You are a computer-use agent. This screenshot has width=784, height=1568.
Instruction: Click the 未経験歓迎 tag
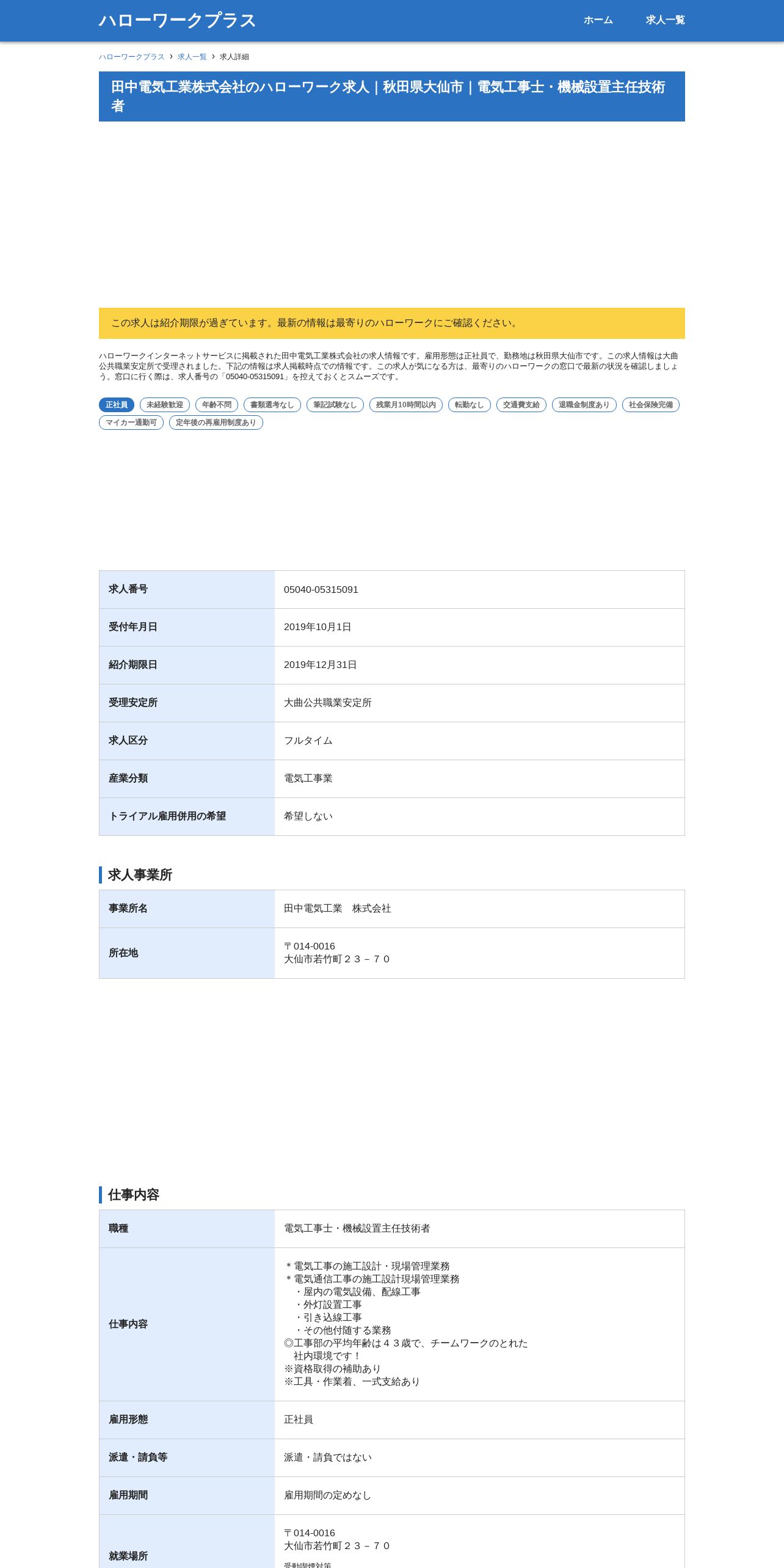165,405
